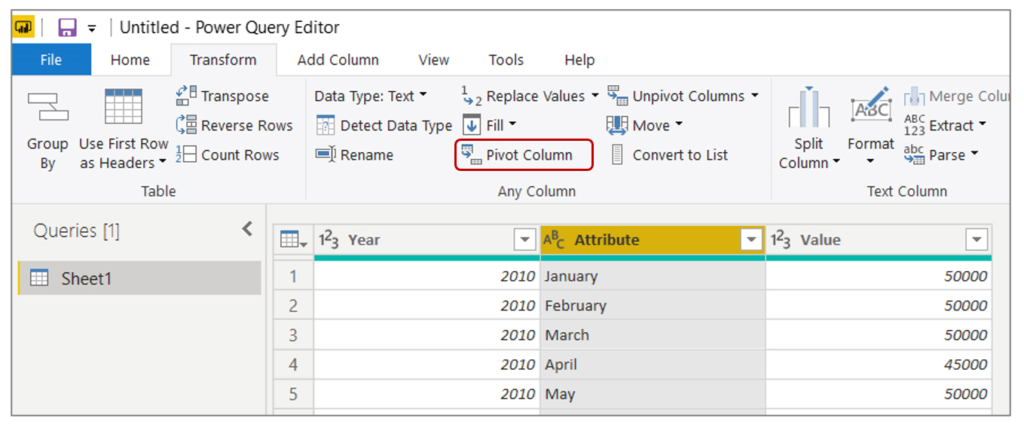Screen dimensions: 1024x424
Task: Select the Transpose tool
Action: [x=186, y=96]
